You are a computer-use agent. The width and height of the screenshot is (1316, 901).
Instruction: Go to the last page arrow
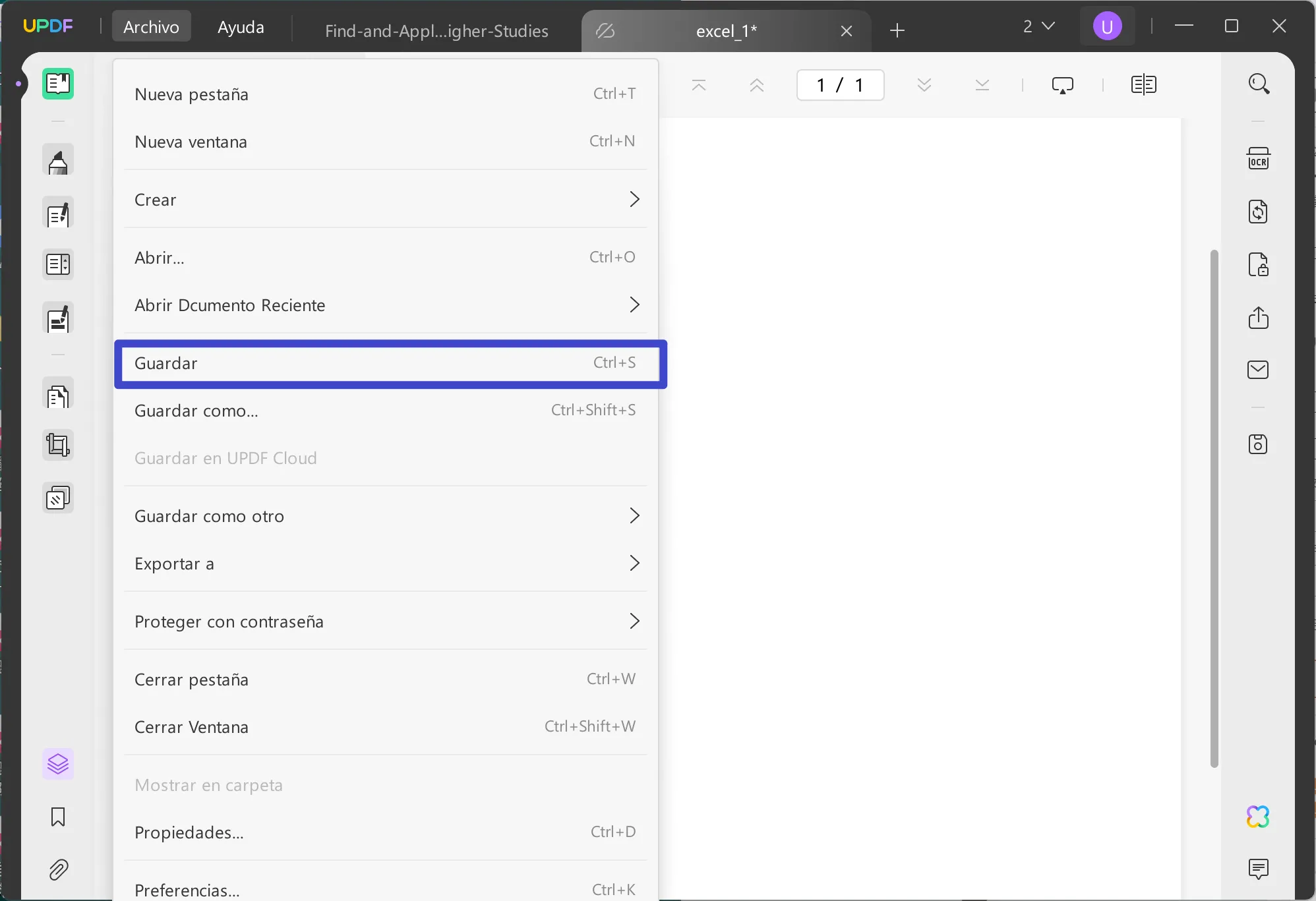(982, 85)
